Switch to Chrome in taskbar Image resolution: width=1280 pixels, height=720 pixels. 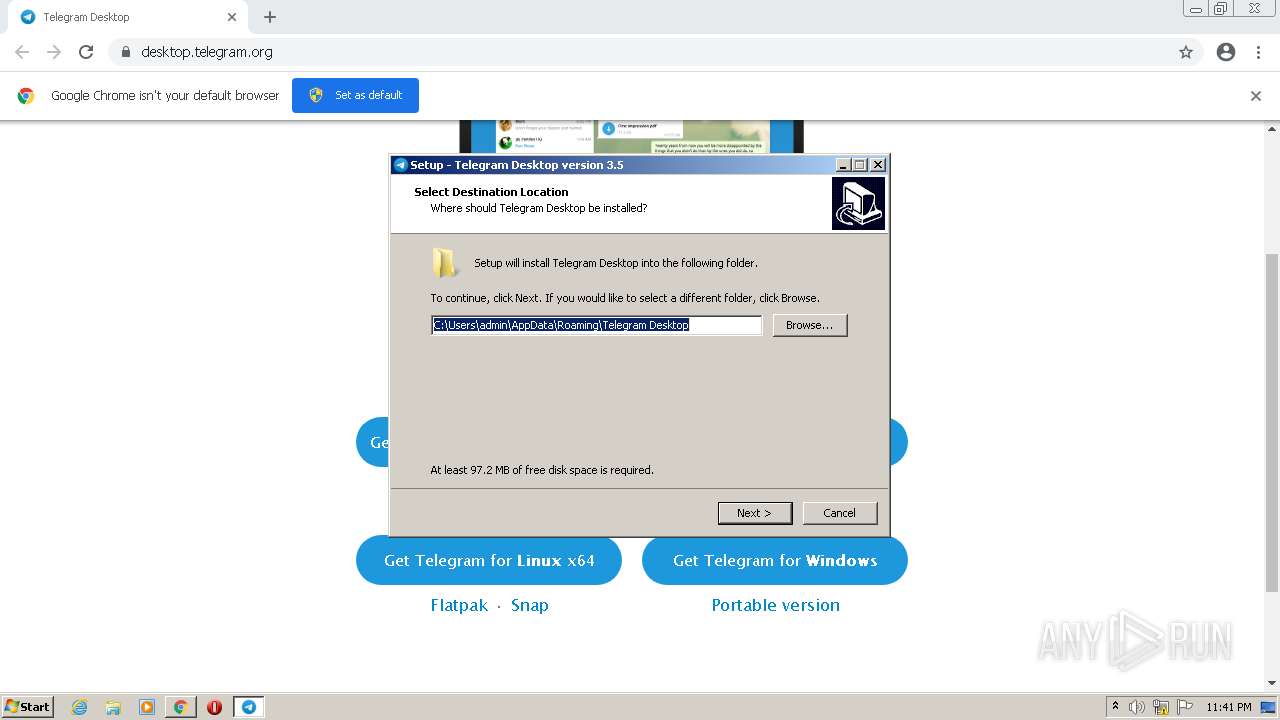pyautogui.click(x=180, y=707)
